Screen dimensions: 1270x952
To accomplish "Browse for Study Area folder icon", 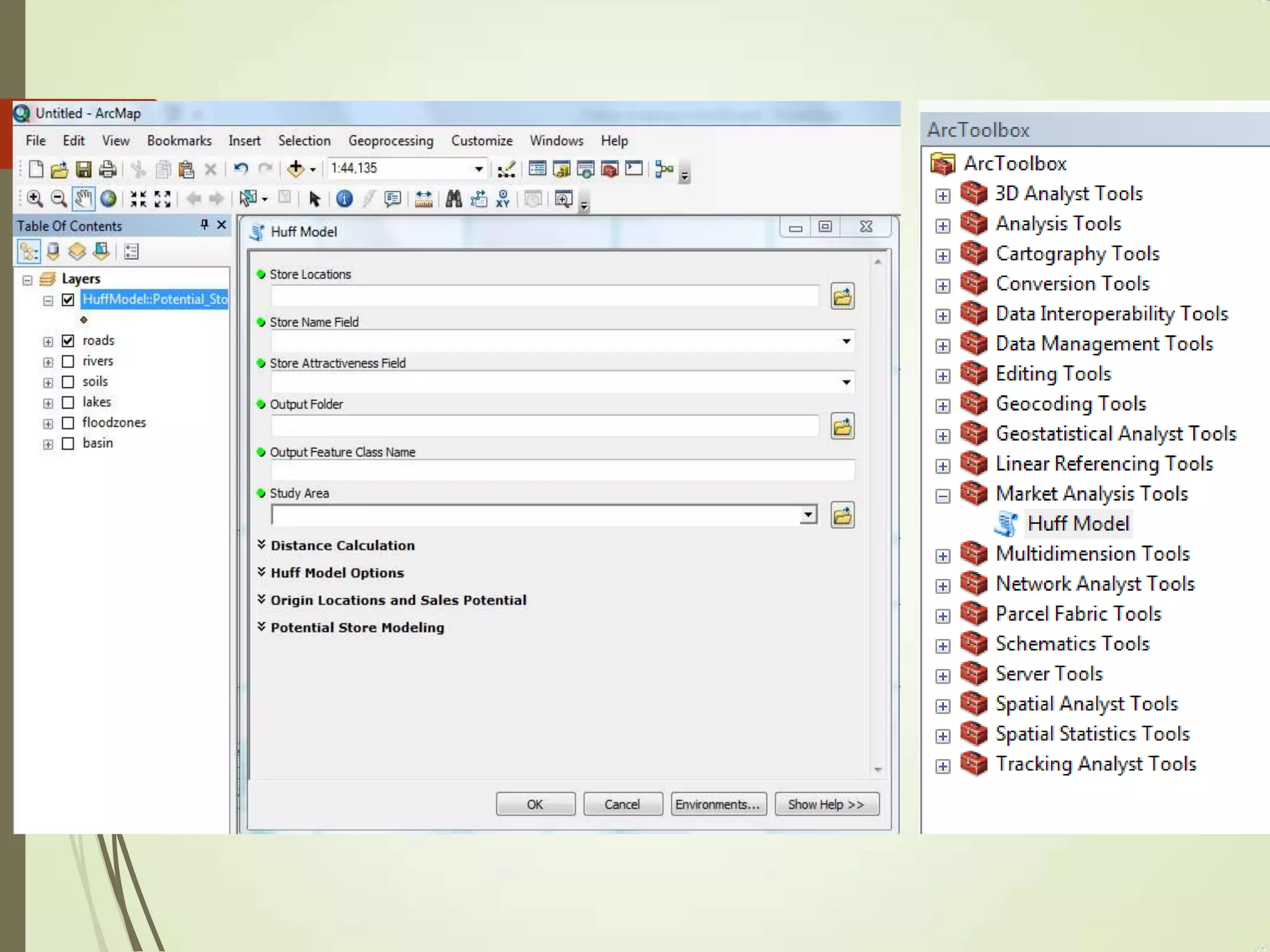I will pos(842,515).
